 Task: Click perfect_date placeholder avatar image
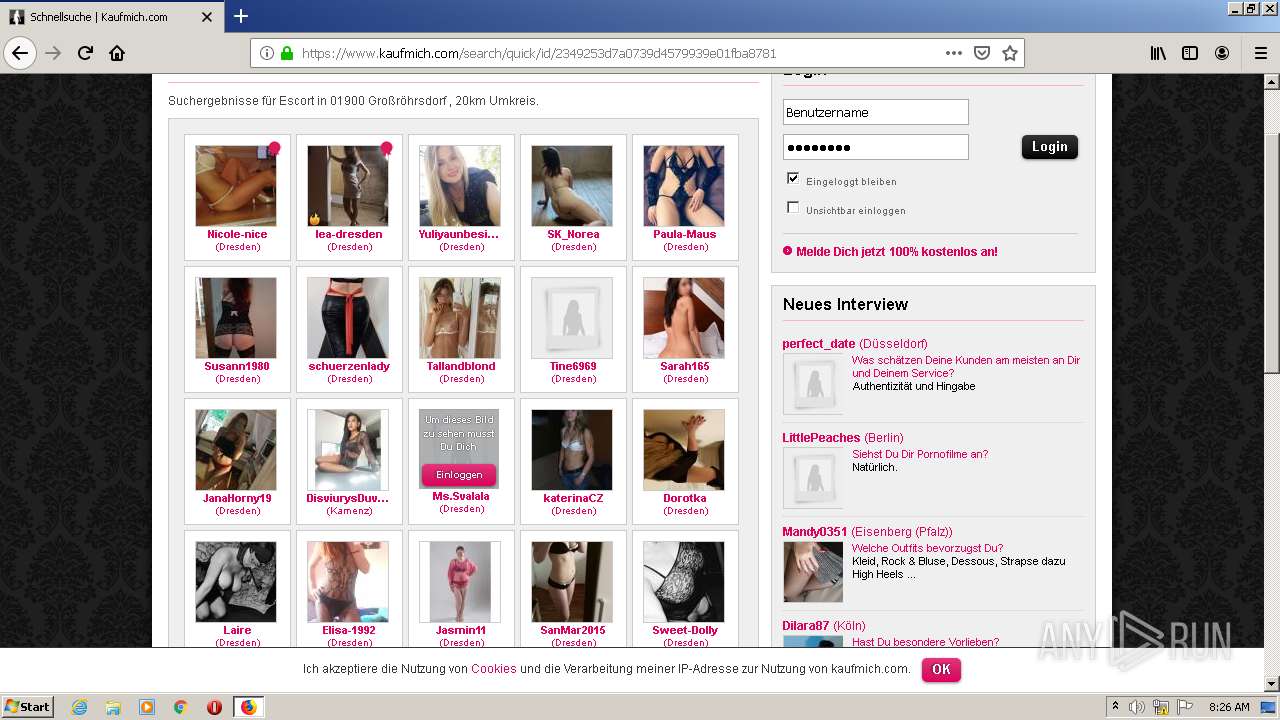point(812,384)
